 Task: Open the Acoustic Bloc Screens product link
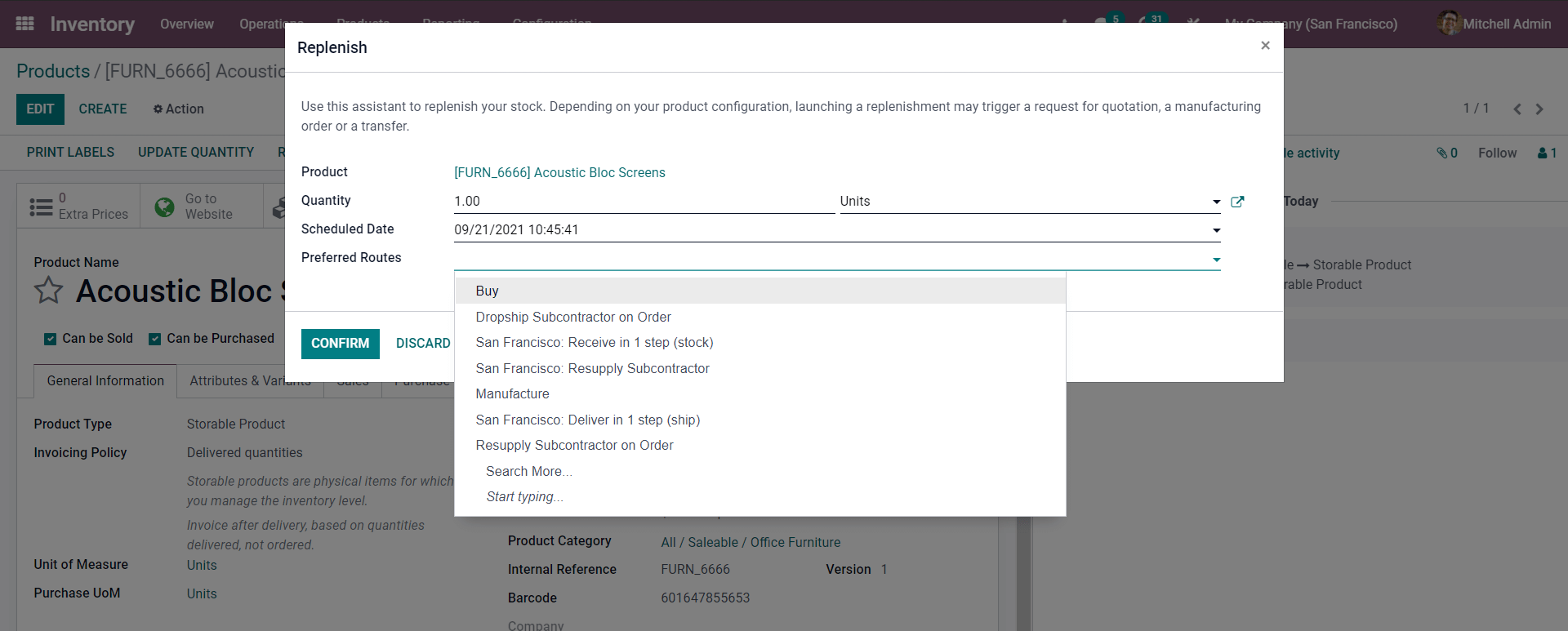(x=559, y=172)
